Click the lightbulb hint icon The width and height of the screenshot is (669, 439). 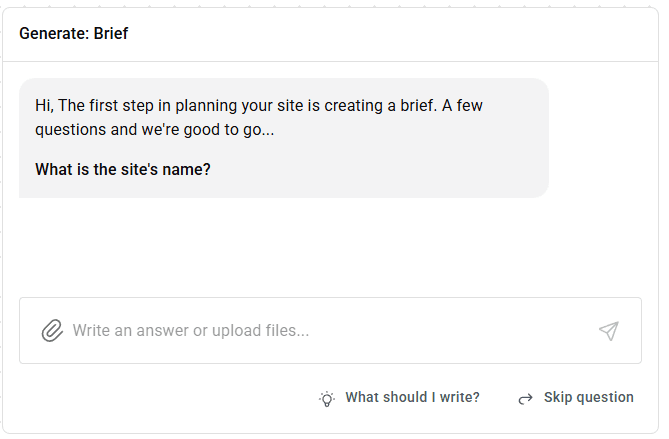point(327,398)
